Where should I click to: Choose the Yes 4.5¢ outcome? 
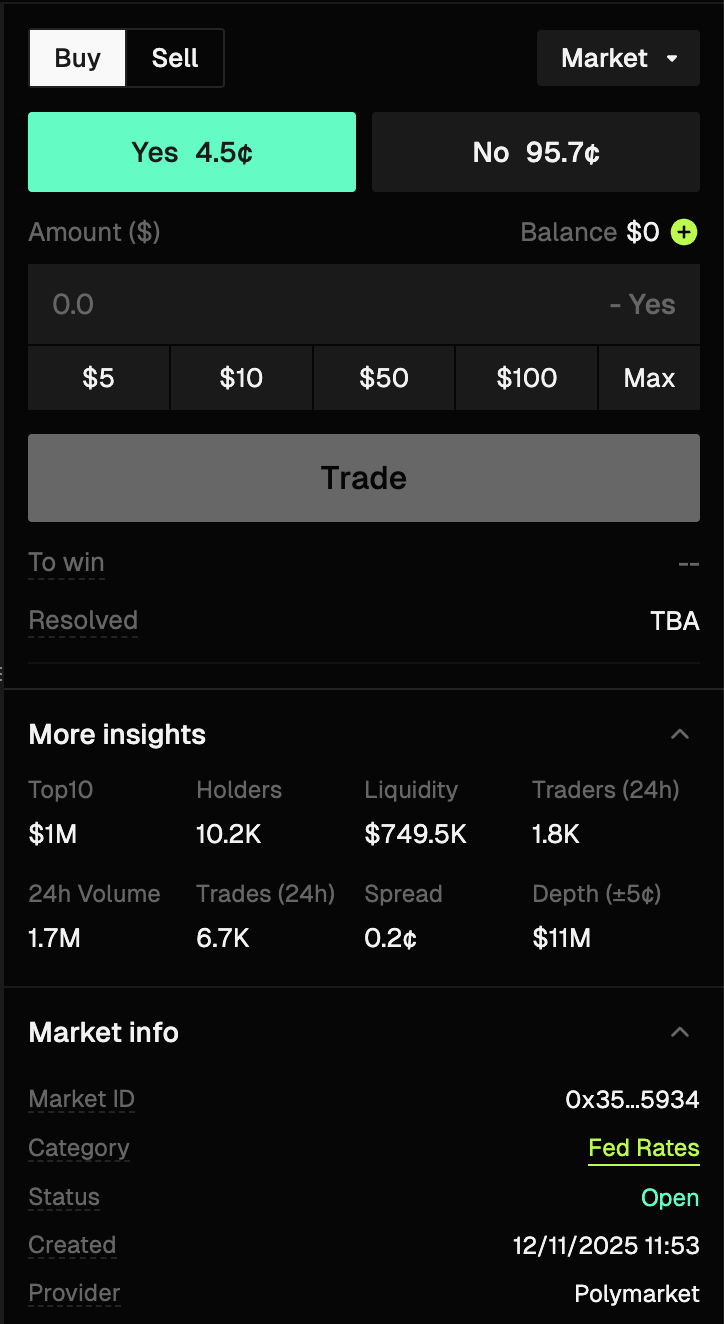tap(192, 152)
